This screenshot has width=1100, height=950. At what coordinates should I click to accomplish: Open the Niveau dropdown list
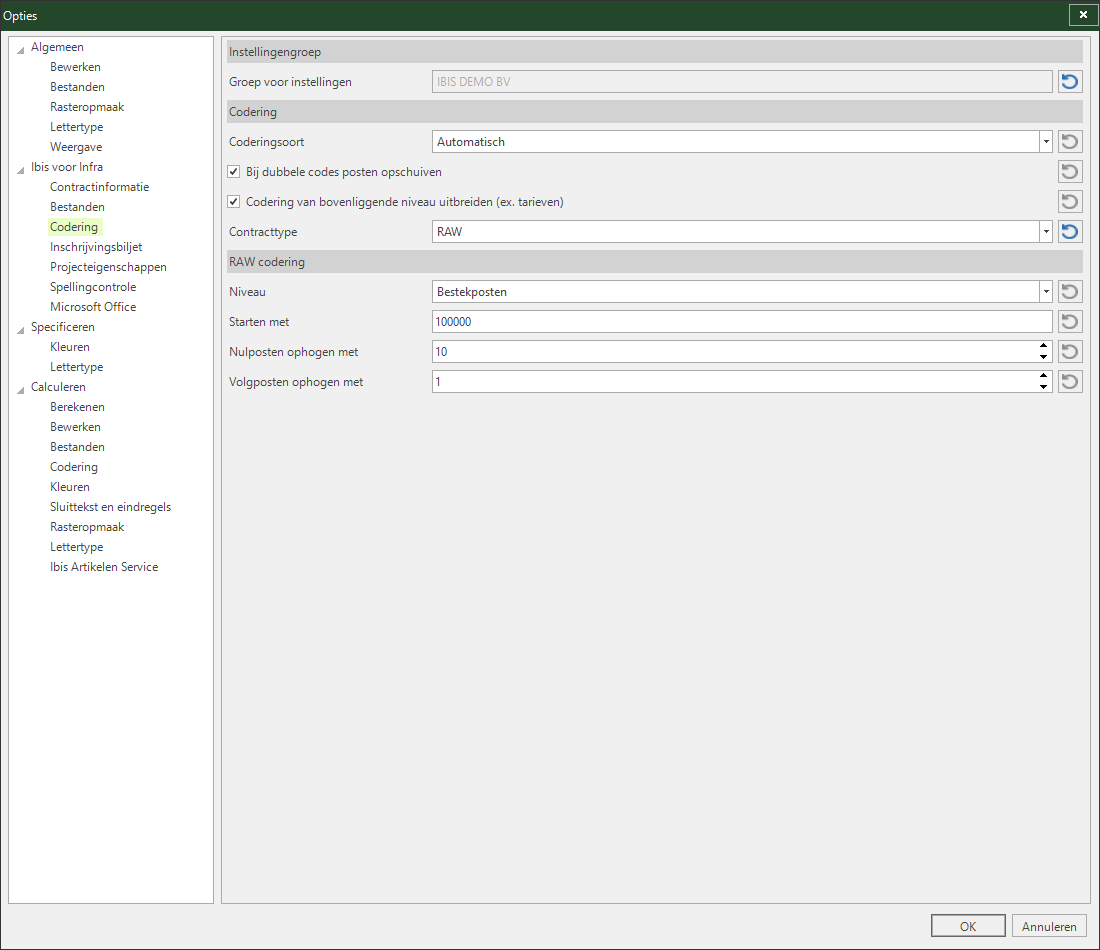1045,292
